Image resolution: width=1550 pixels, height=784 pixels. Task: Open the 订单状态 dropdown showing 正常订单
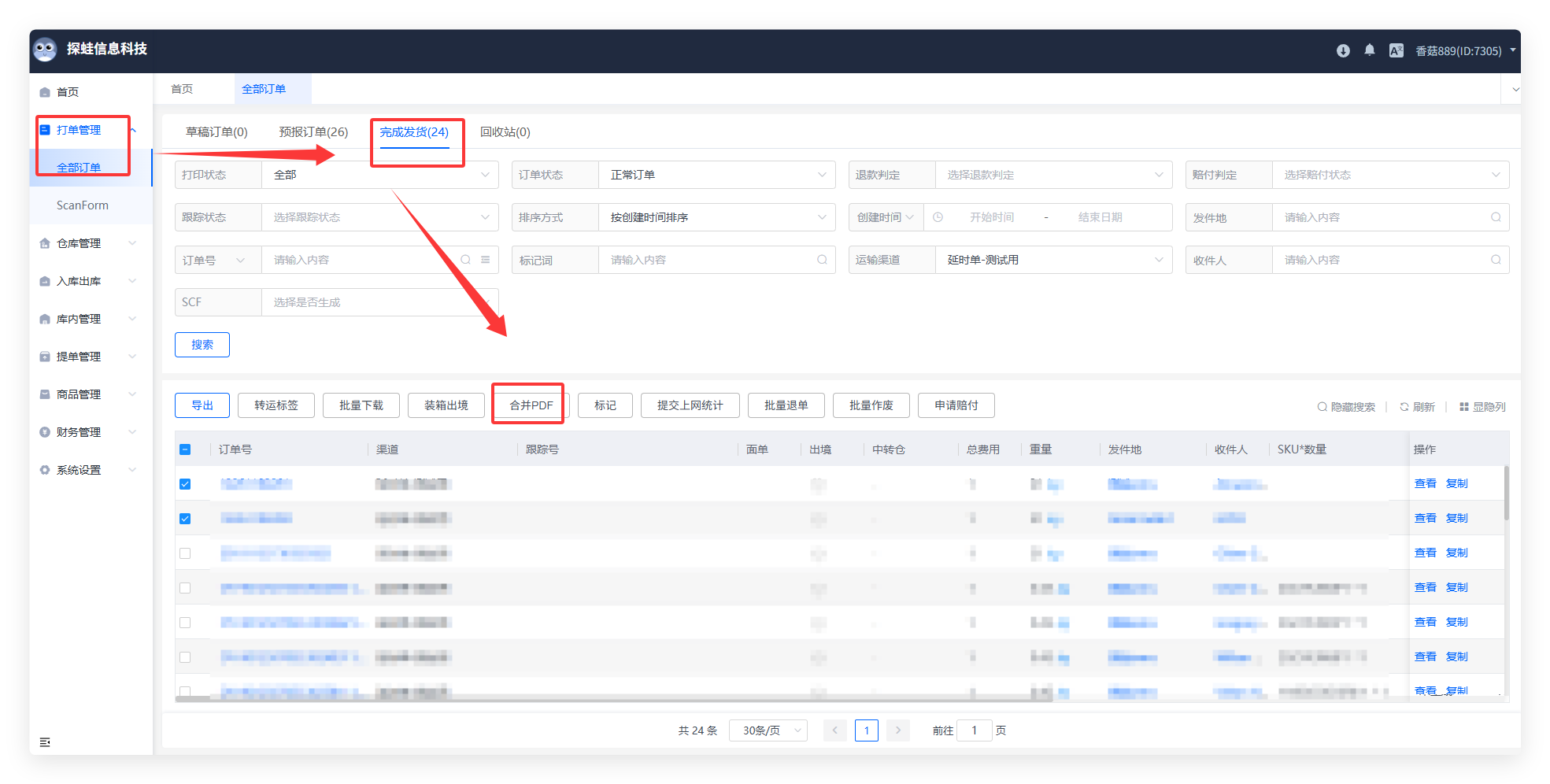point(715,175)
